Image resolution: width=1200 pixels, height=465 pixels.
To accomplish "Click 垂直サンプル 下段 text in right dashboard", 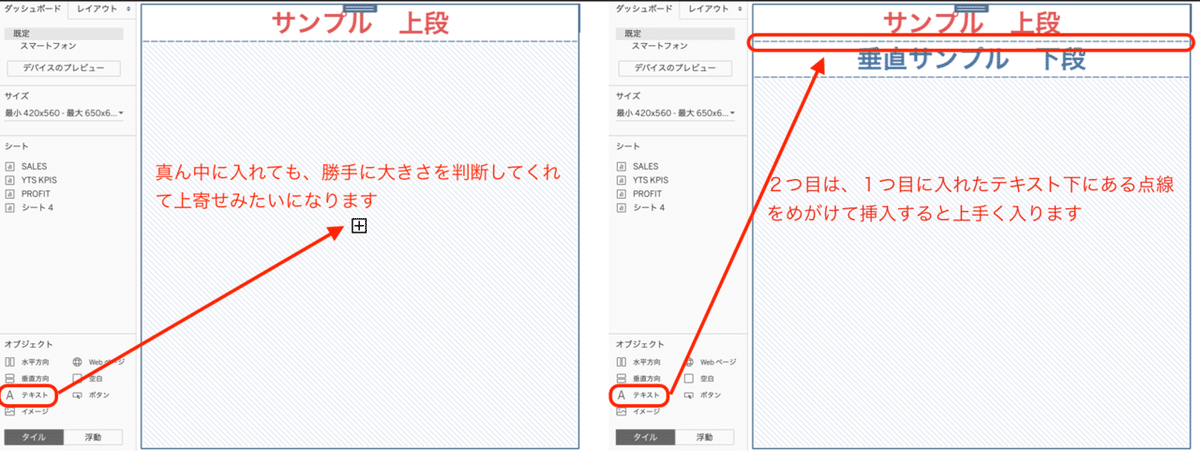I will pyautogui.click(x=972, y=59).
